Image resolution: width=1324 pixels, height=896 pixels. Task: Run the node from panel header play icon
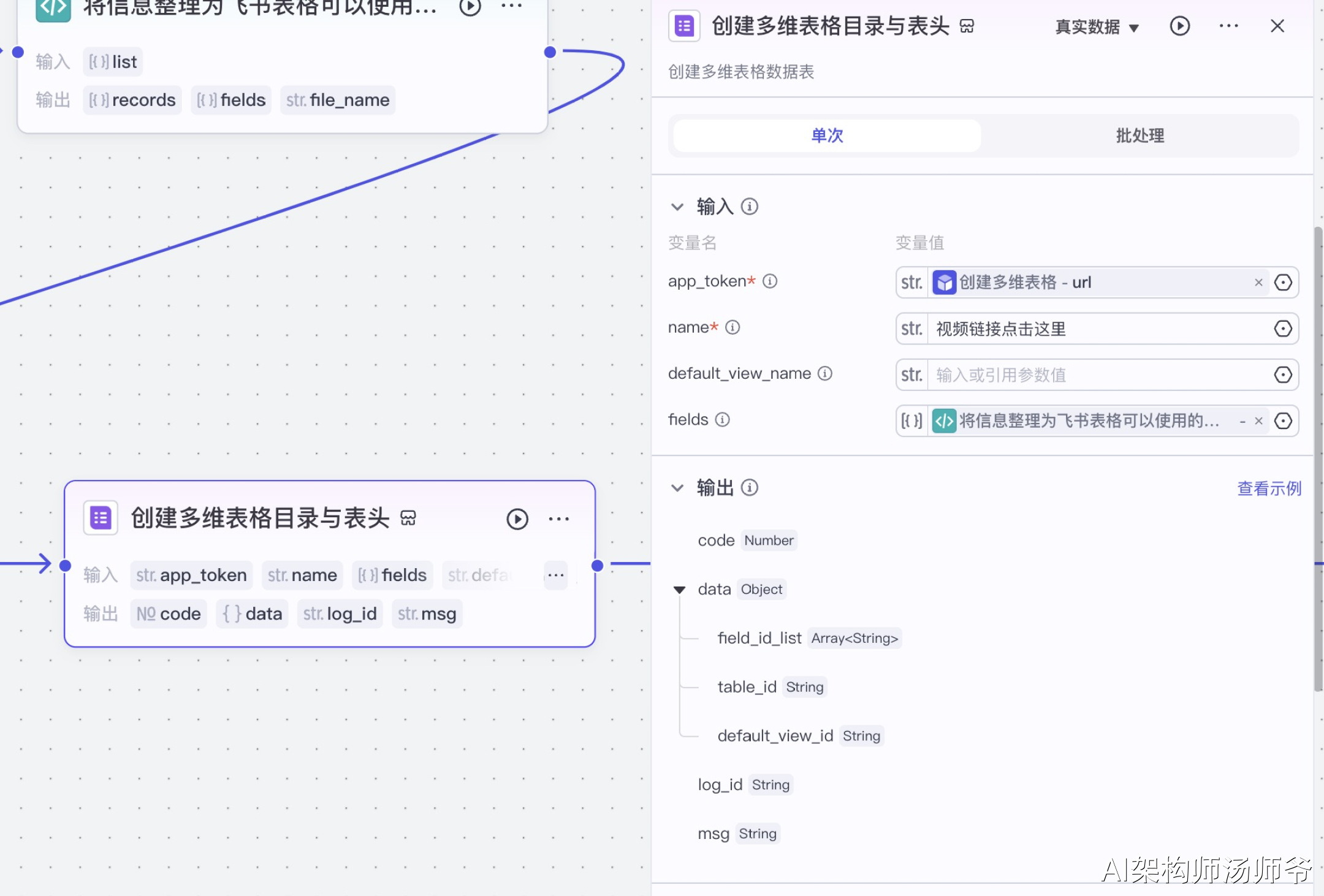pos(1179,26)
